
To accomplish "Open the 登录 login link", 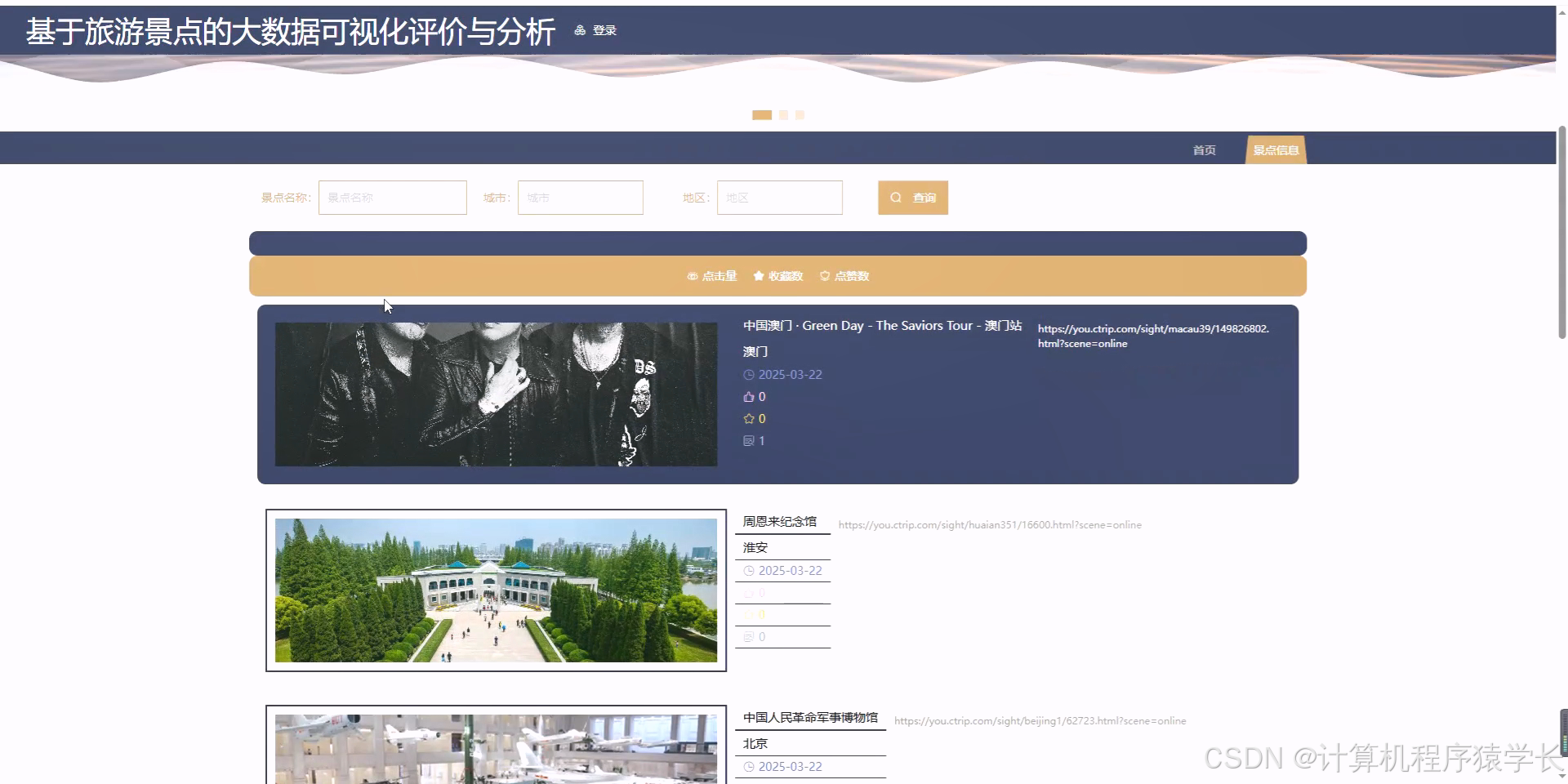I will pyautogui.click(x=605, y=29).
